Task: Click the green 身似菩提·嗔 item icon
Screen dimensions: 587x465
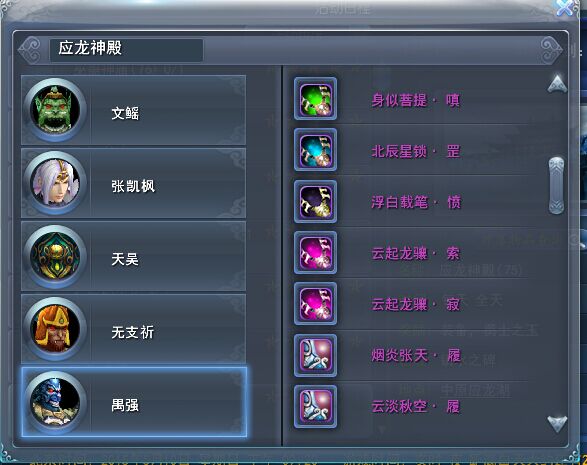Action: coord(315,99)
